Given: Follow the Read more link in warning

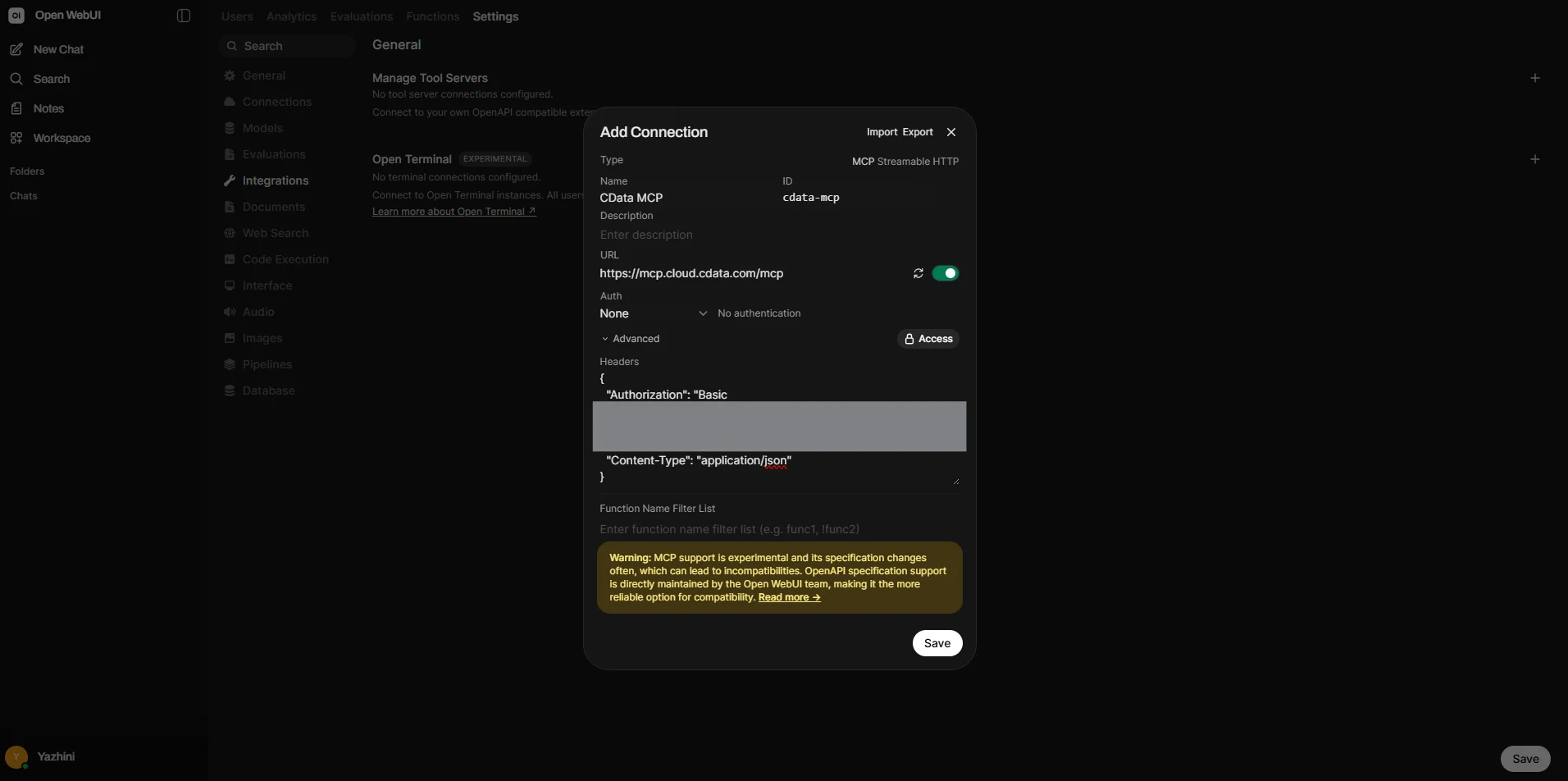Looking at the screenshot, I should click(x=789, y=597).
